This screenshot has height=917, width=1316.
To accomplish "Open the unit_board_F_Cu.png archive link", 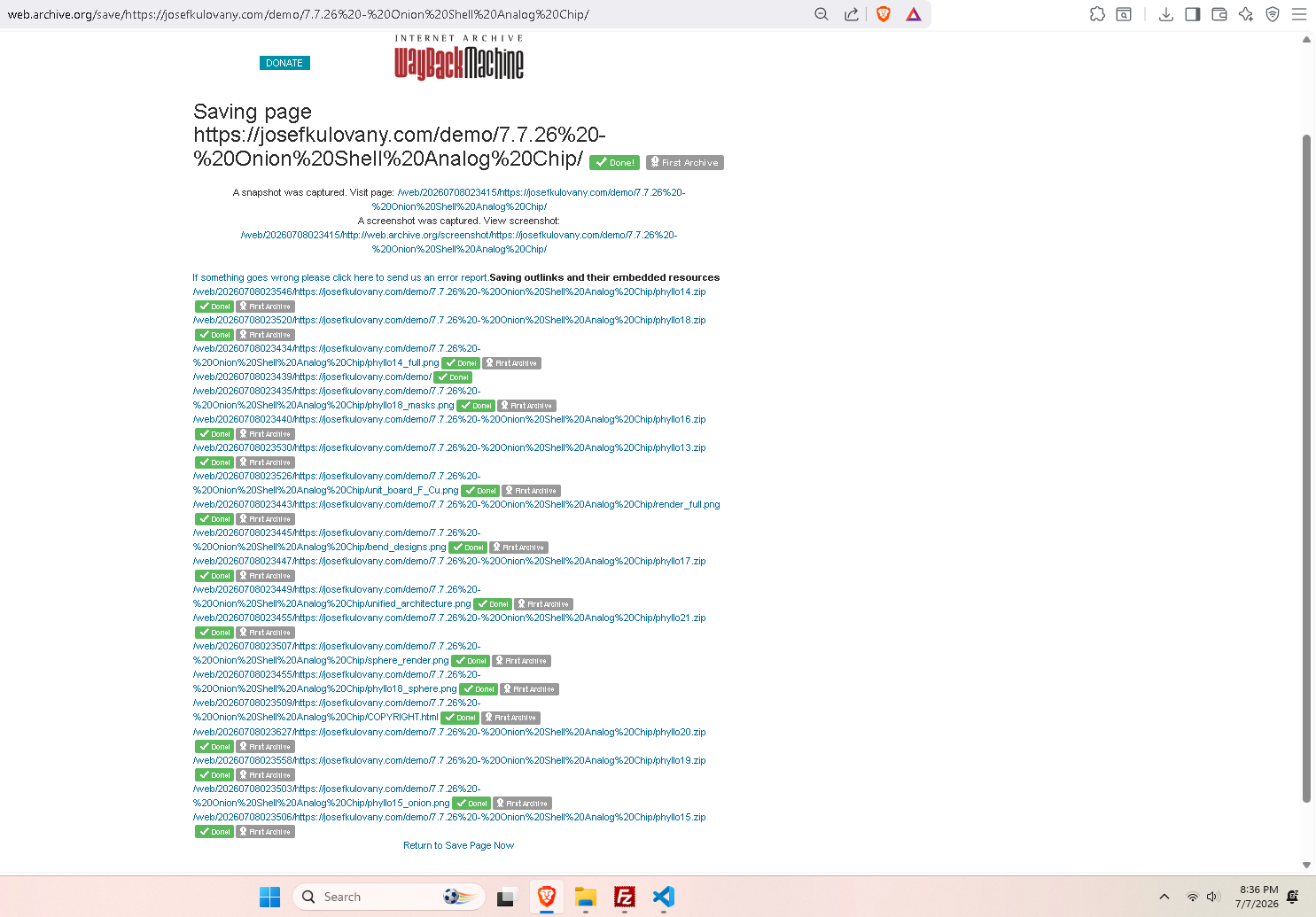I will coord(337,483).
